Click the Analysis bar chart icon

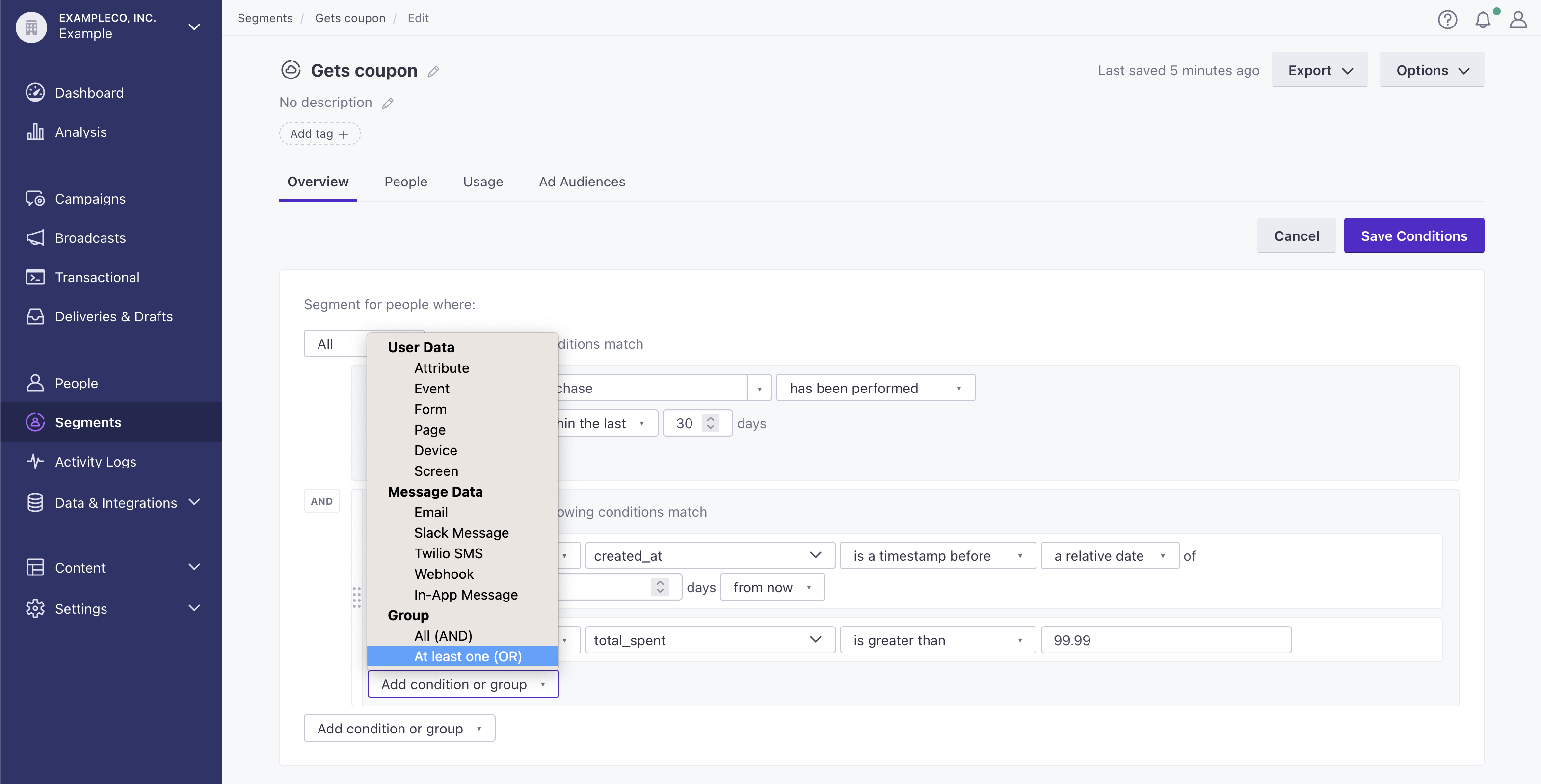tap(35, 131)
